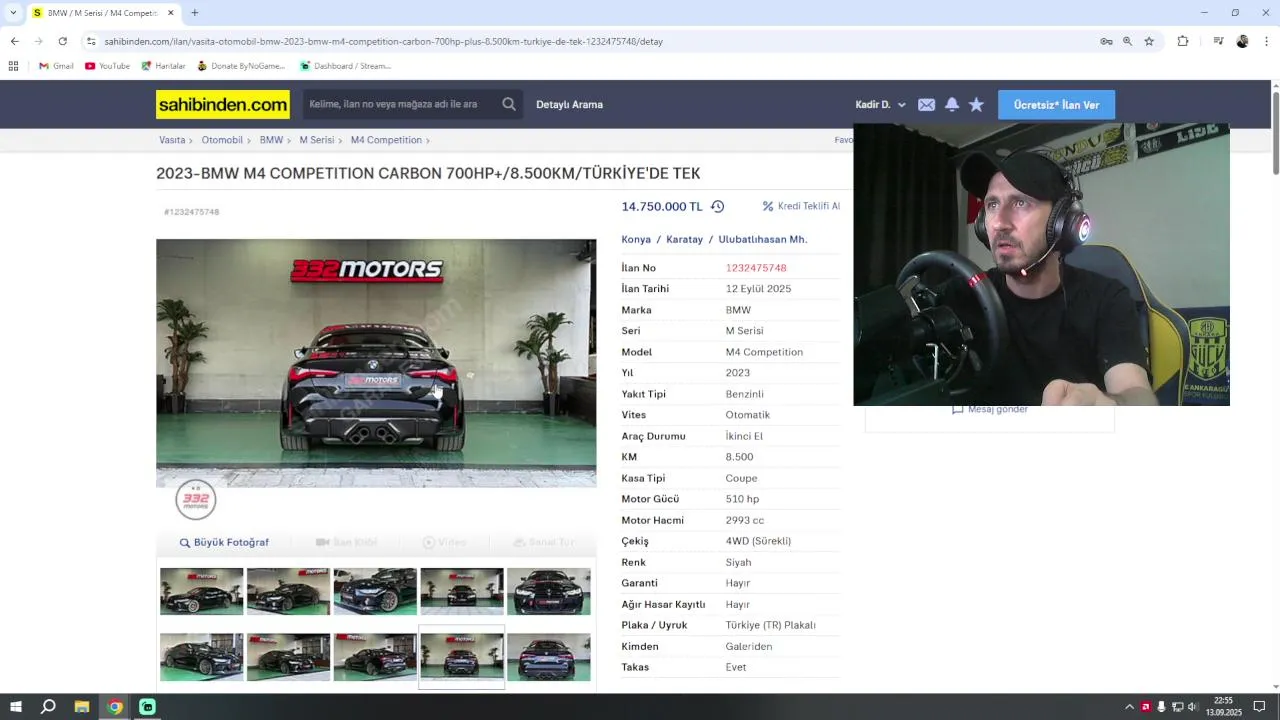Click the Konya location link

(636, 239)
